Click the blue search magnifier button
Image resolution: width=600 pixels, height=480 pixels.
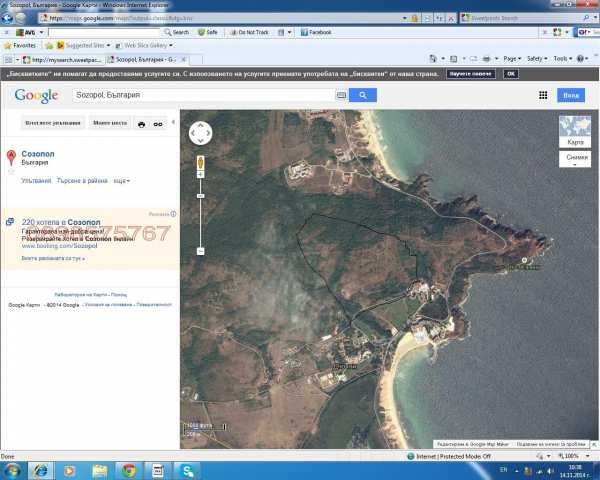click(x=362, y=95)
